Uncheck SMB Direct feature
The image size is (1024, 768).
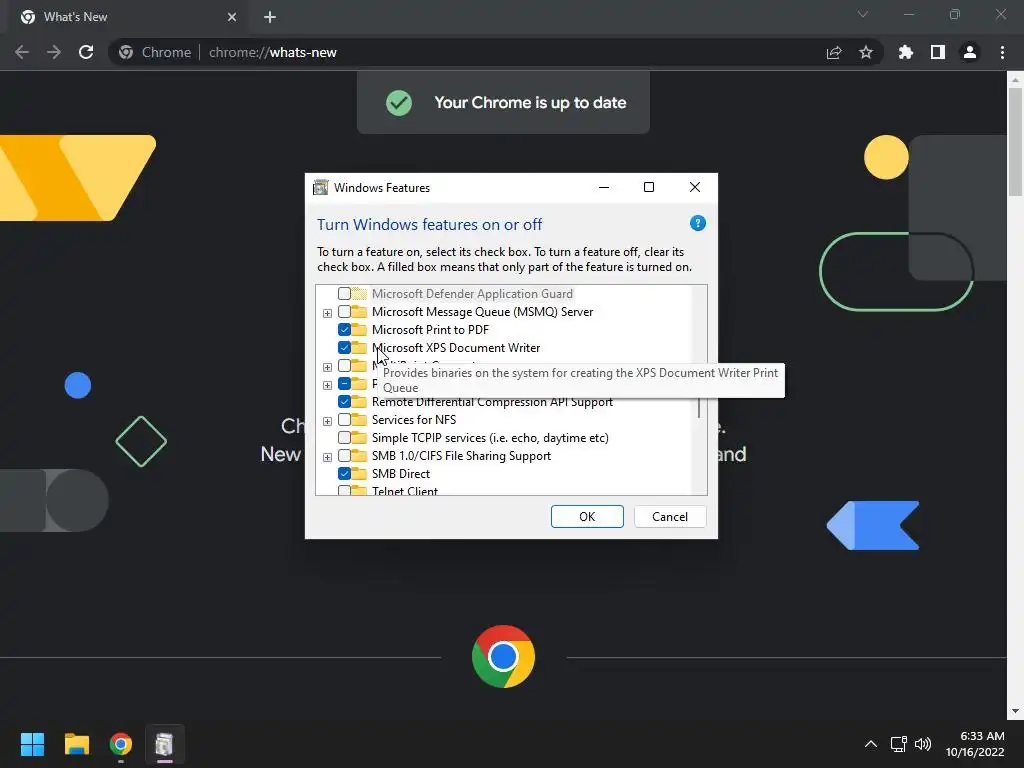click(344, 473)
